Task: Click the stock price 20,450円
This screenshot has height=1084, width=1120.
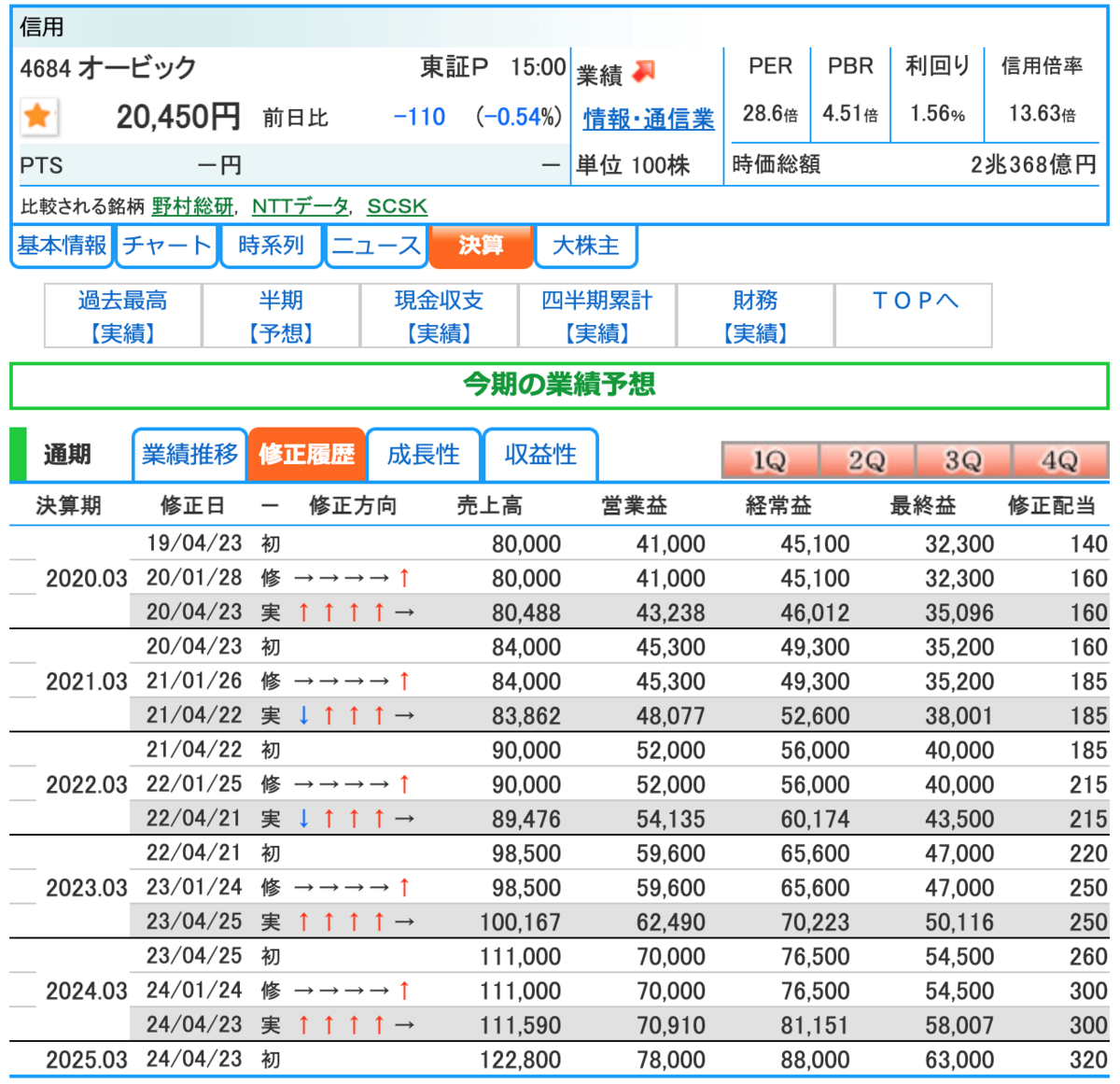Action: tap(178, 117)
